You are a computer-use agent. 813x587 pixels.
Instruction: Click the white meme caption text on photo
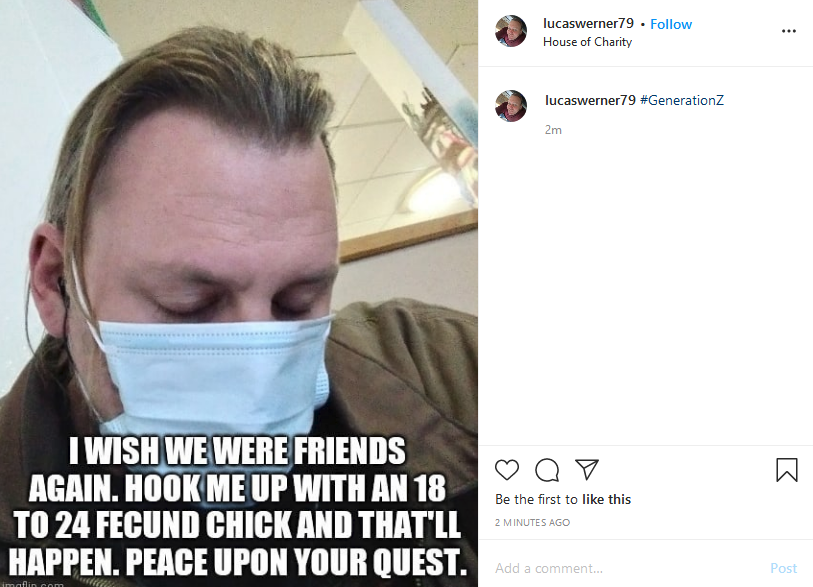[x=237, y=506]
